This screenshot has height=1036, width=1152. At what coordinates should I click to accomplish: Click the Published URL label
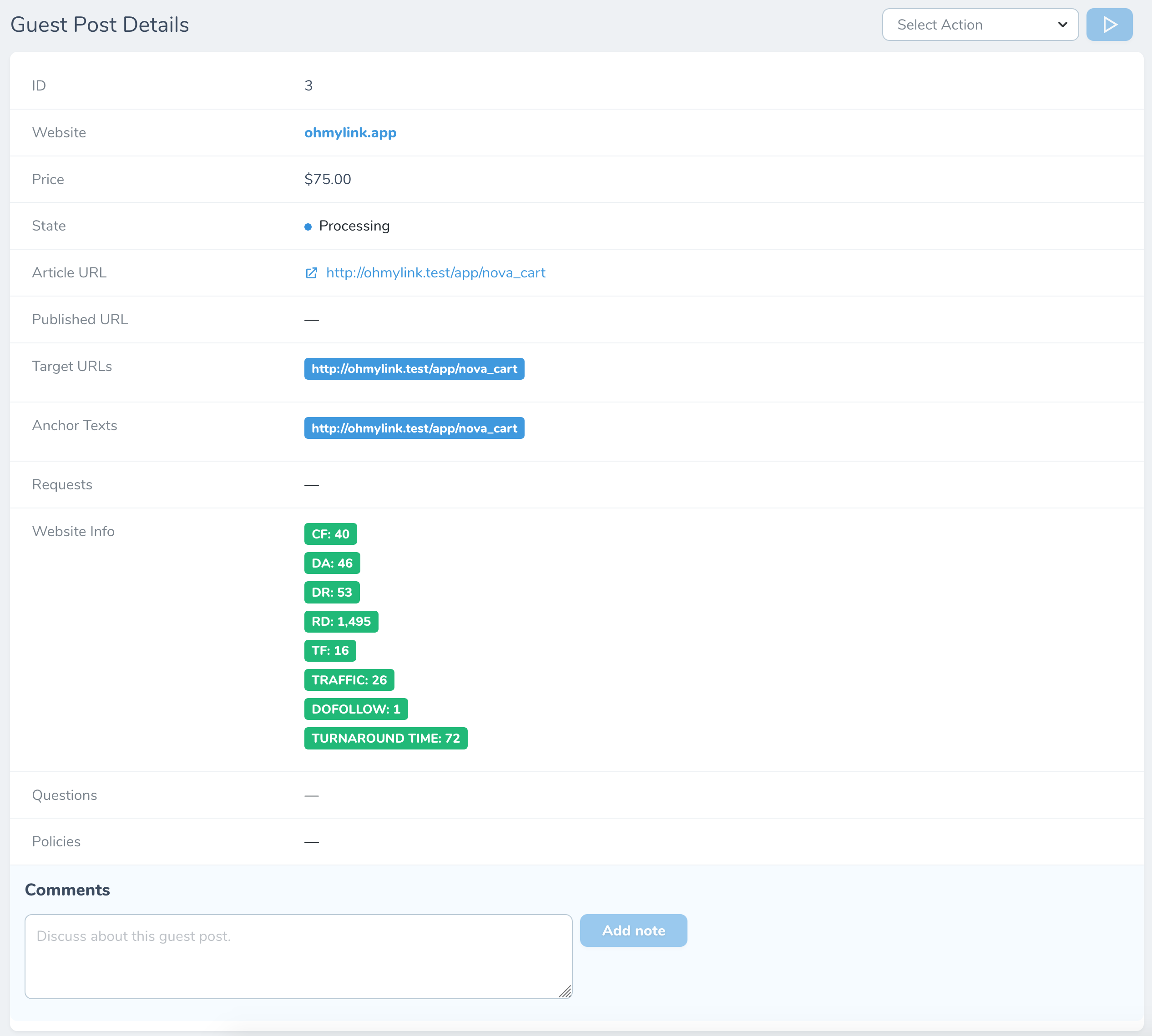80,319
